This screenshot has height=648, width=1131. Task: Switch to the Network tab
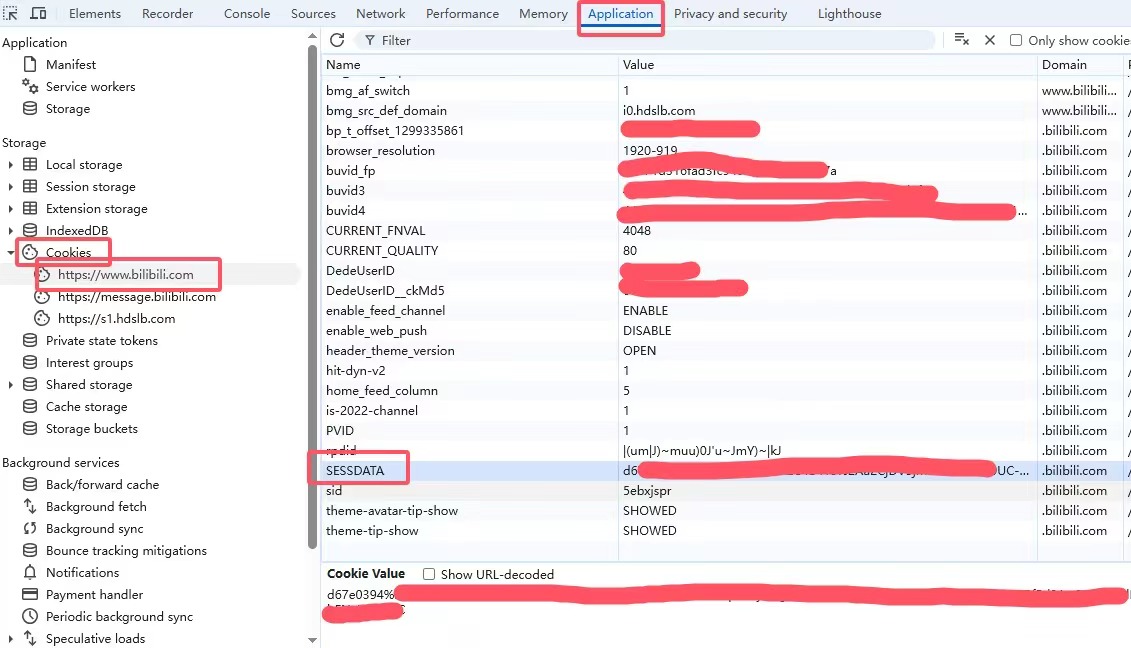coord(380,13)
